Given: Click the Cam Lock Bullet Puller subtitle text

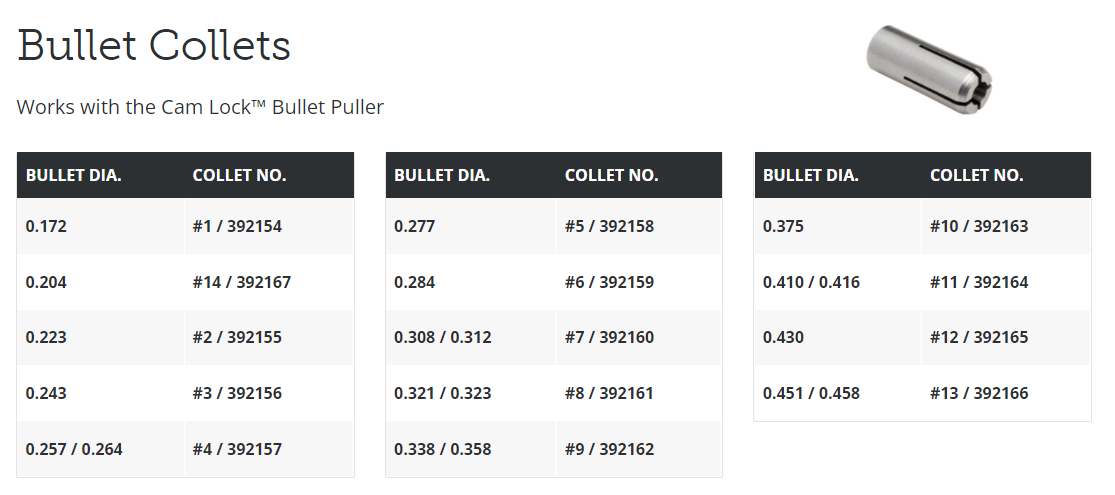Looking at the screenshot, I should click(200, 107).
